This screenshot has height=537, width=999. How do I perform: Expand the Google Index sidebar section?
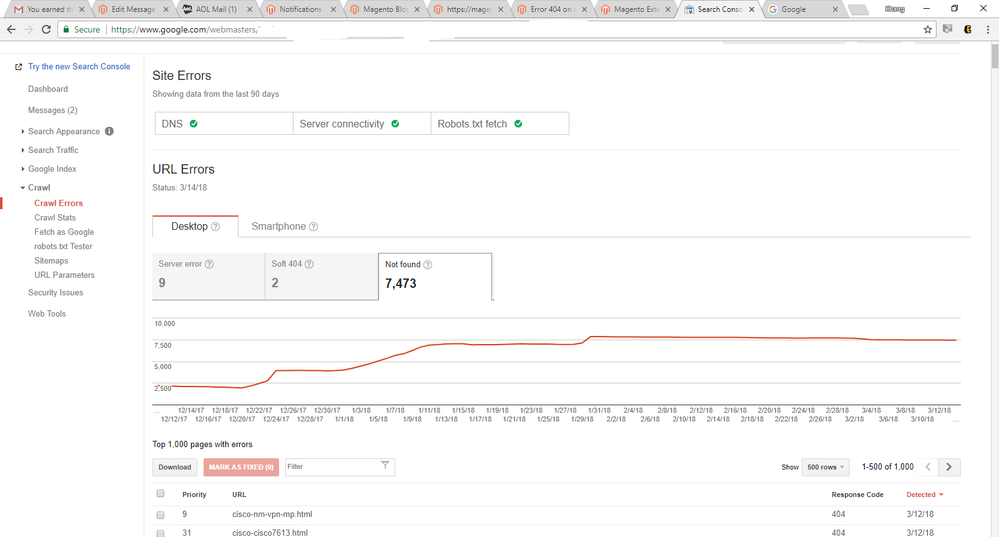52,169
